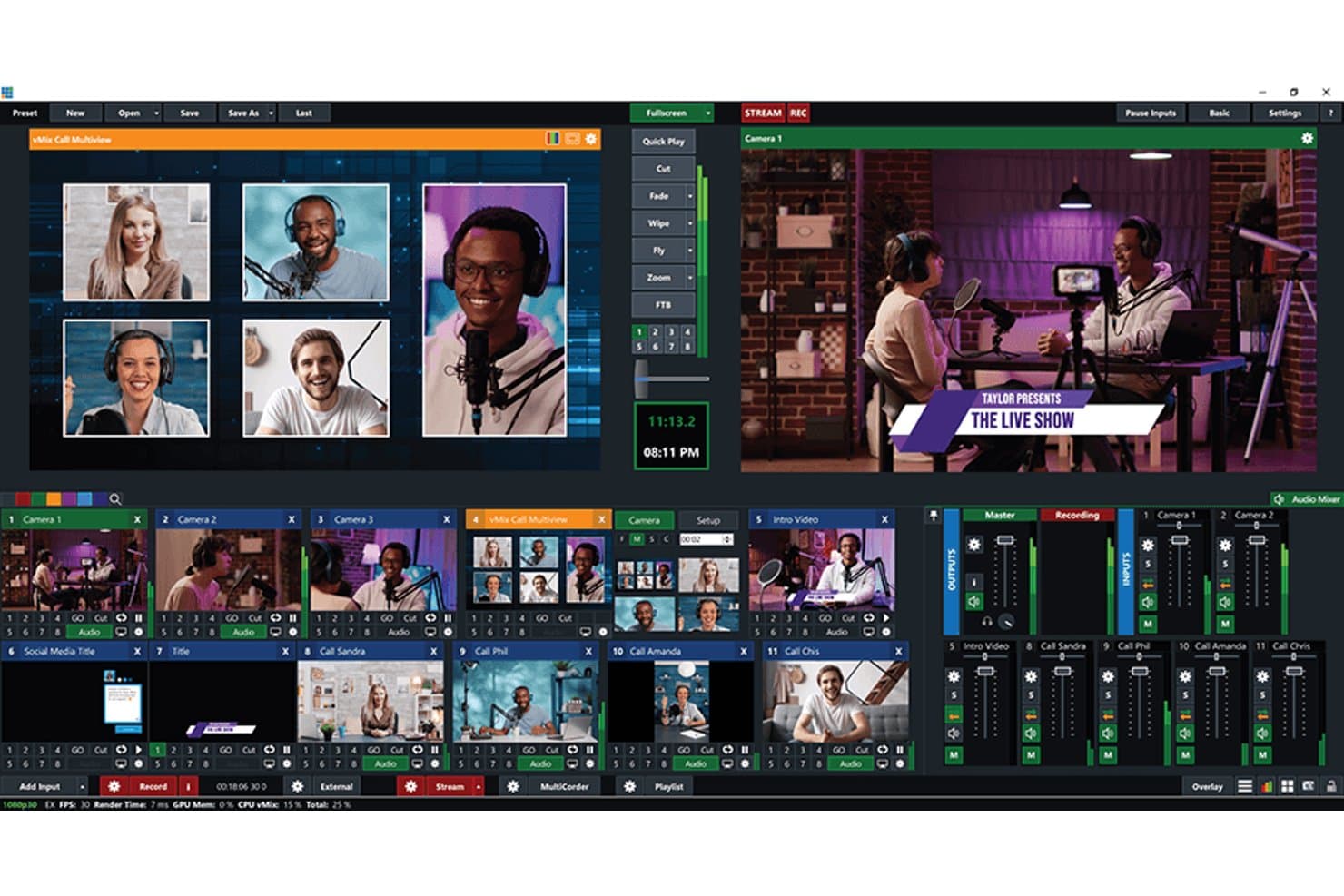Open the Open preset dropdown arrow
The image size is (1344, 896).
pos(156,113)
